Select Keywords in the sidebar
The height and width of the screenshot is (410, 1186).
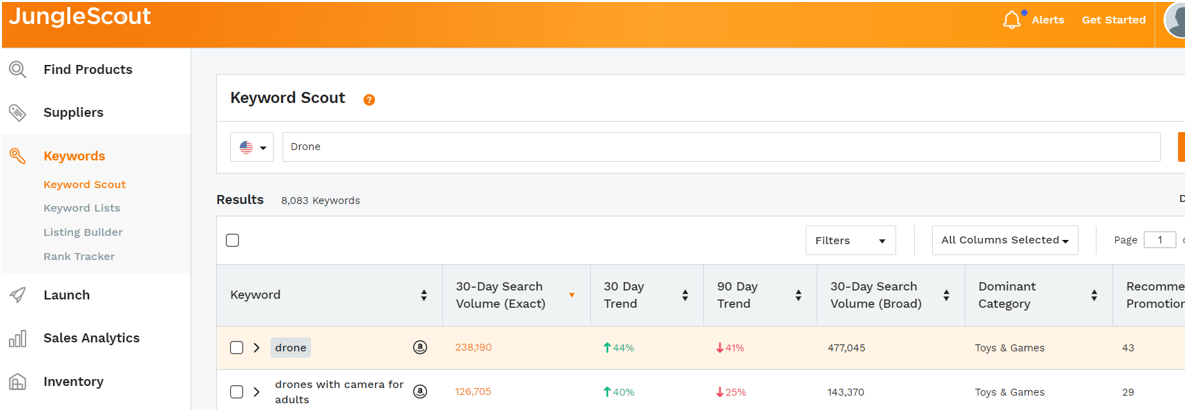74,156
